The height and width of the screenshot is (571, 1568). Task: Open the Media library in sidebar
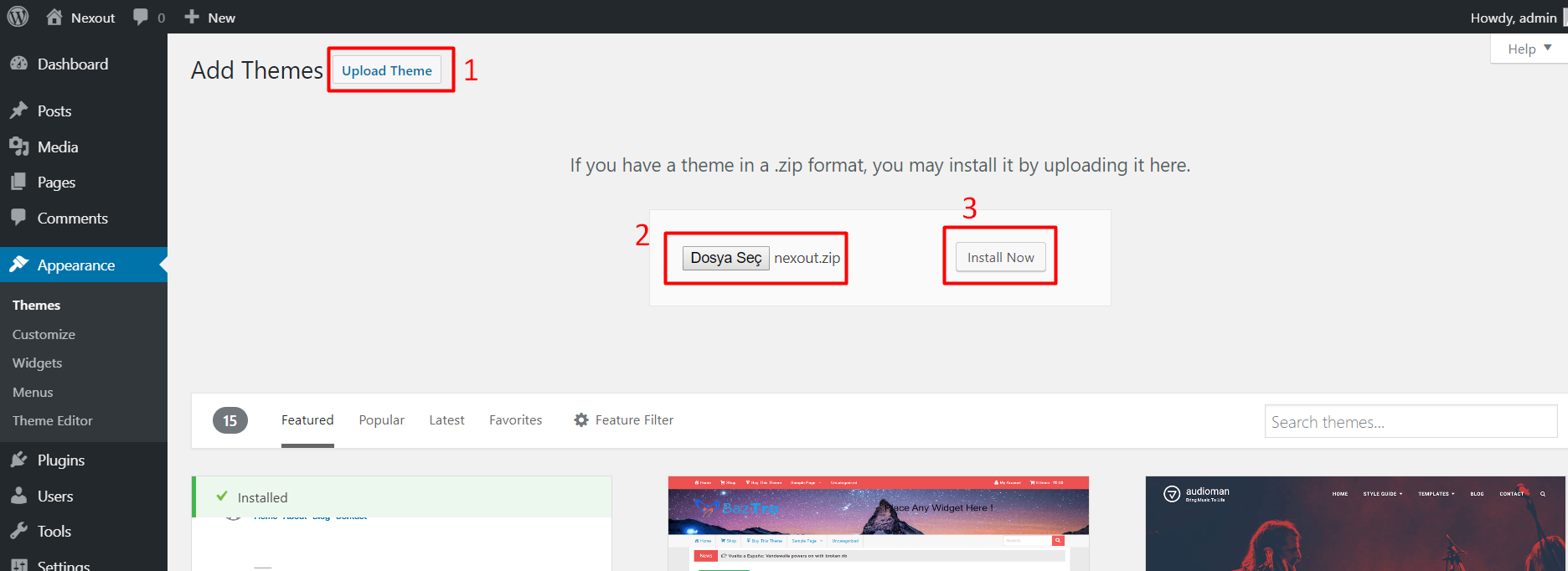click(x=57, y=147)
